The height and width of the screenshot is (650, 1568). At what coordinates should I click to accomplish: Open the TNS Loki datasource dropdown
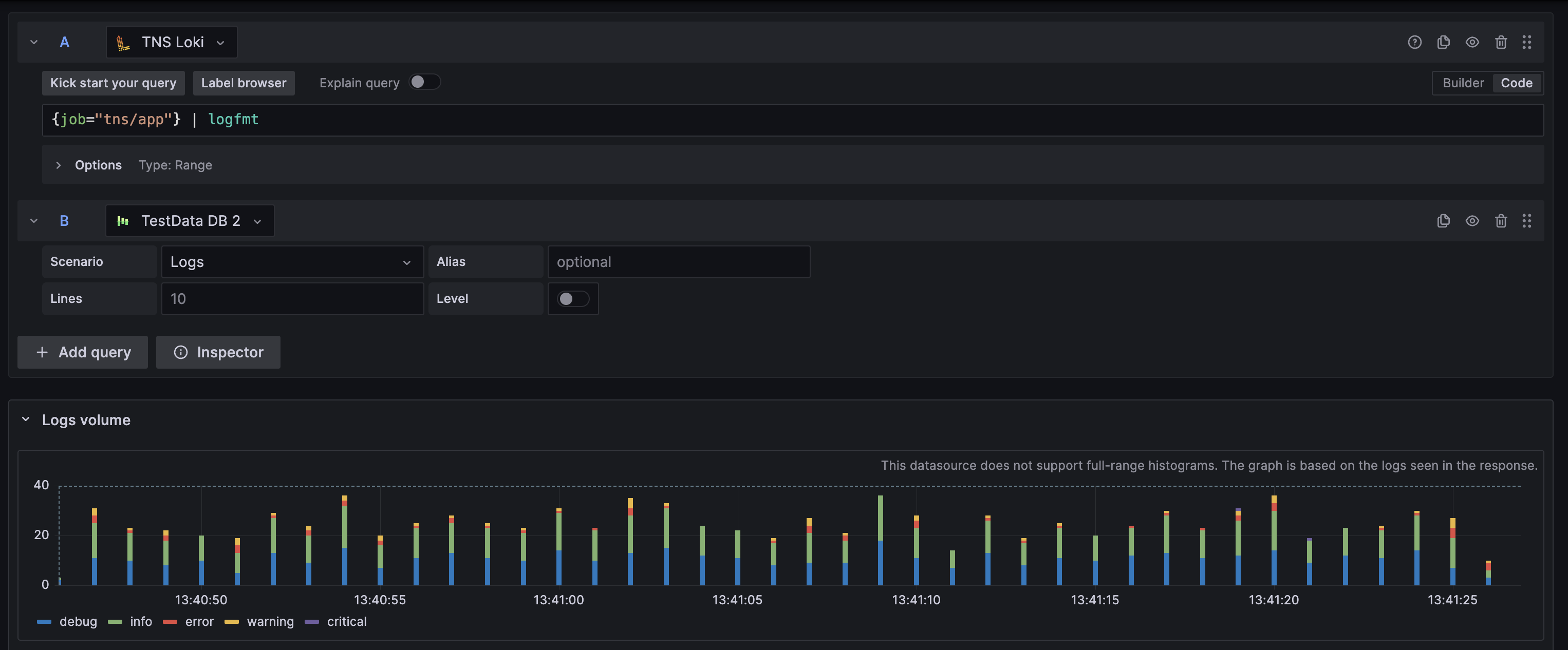(x=171, y=42)
